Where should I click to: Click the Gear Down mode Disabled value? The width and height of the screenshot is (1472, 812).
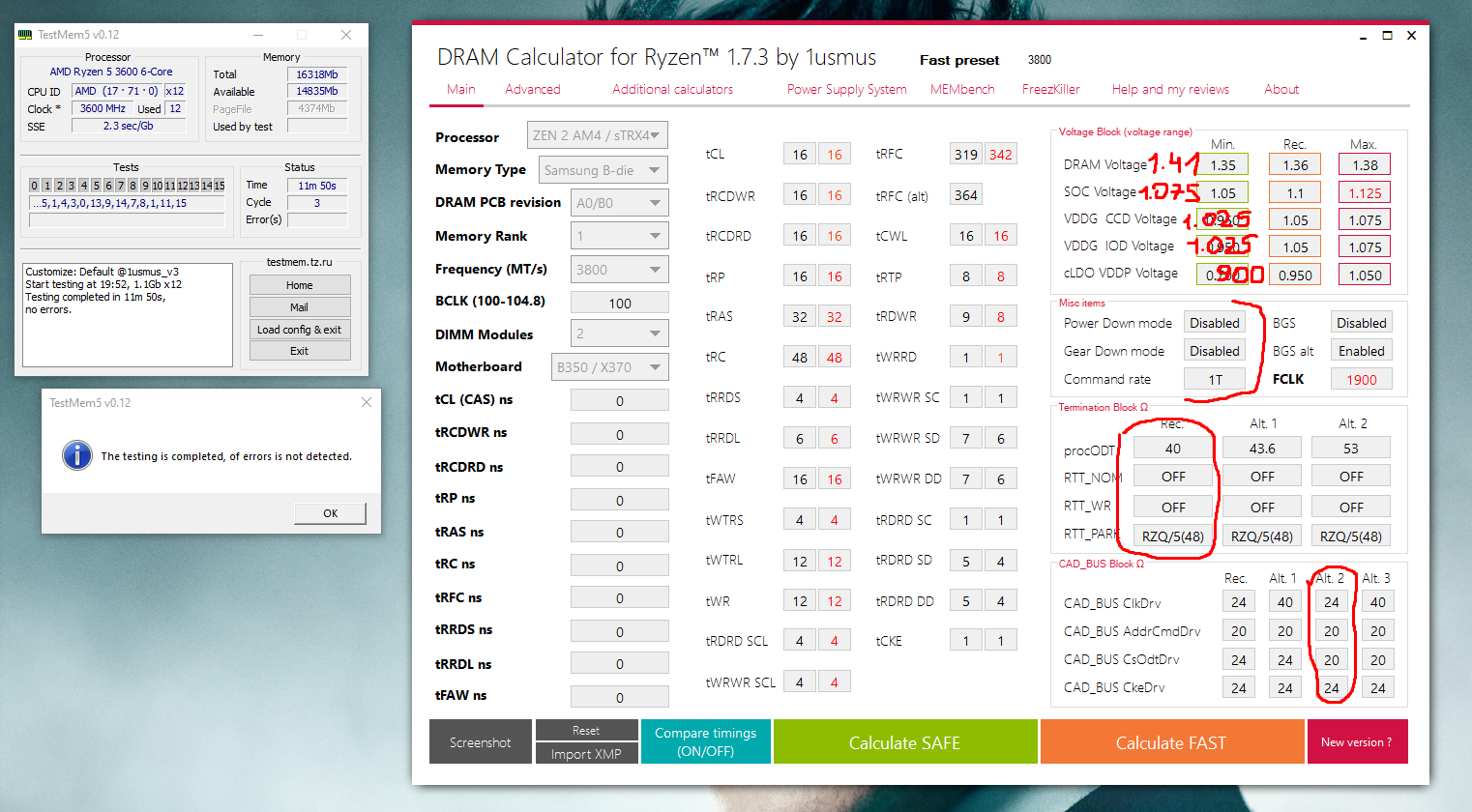click(x=1215, y=351)
